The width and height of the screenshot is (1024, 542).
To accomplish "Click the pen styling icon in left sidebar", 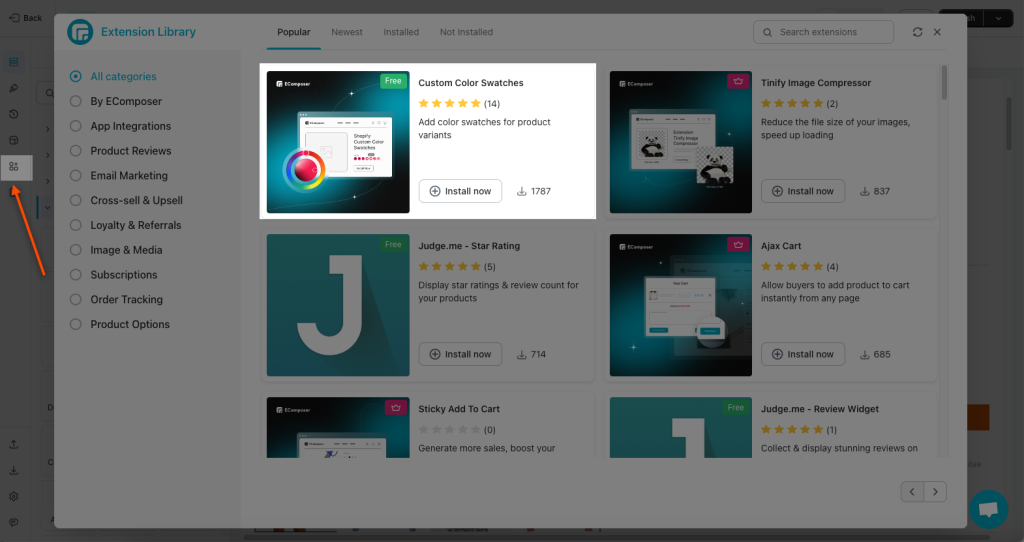I will [14, 88].
